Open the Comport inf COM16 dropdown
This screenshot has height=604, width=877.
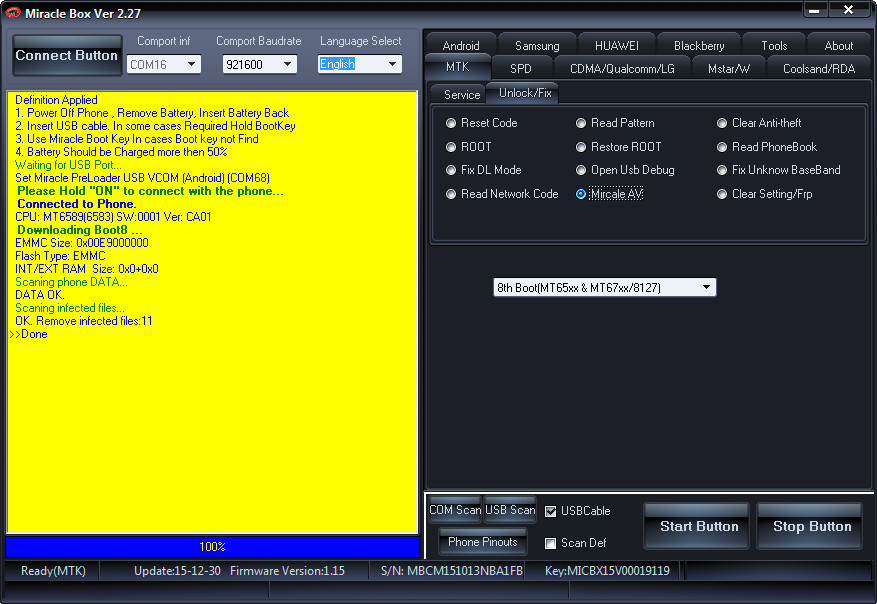(x=164, y=64)
